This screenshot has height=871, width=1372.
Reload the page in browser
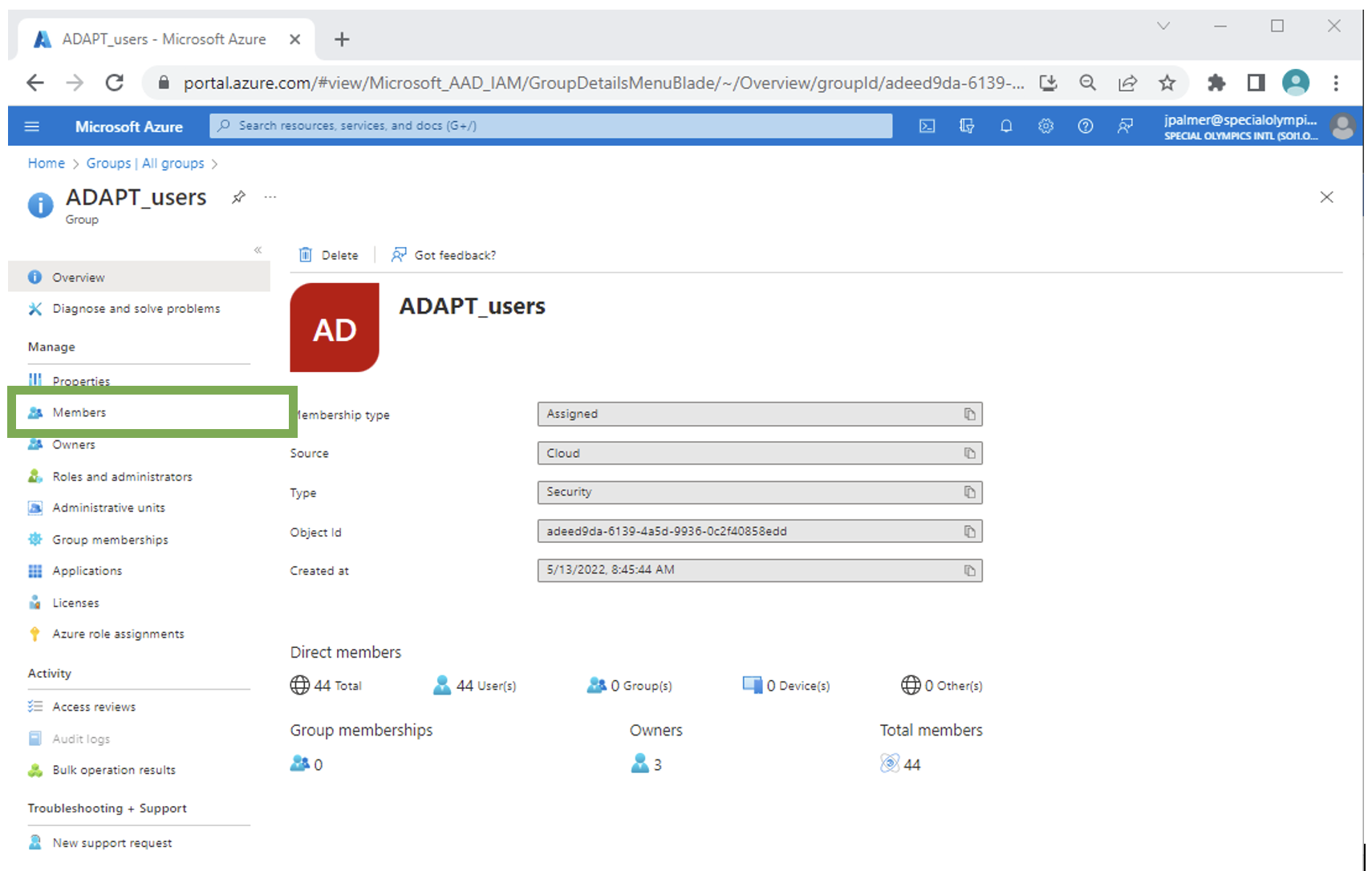(x=115, y=83)
